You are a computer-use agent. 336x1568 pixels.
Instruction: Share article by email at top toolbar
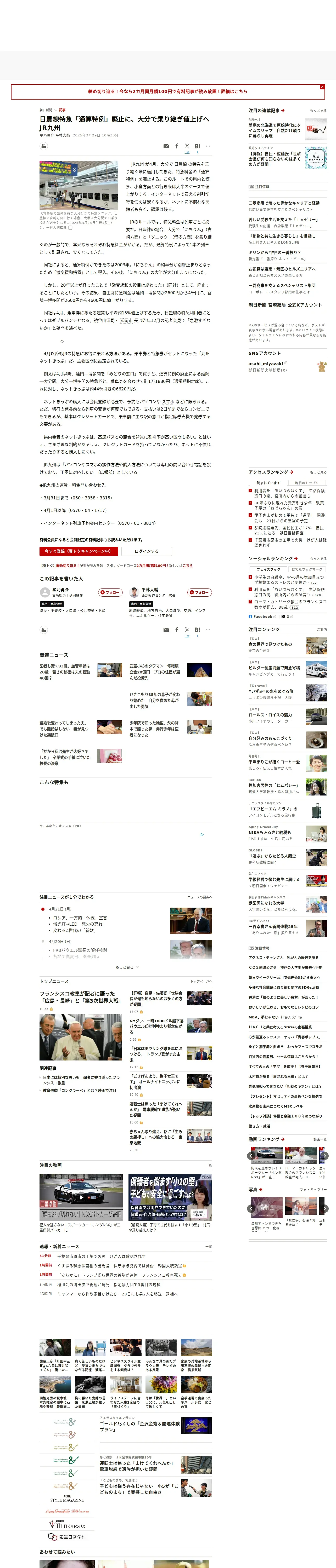(x=166, y=146)
